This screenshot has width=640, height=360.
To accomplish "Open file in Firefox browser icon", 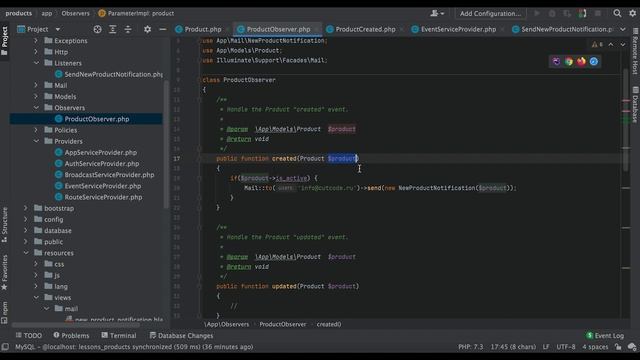I will pos(581,62).
